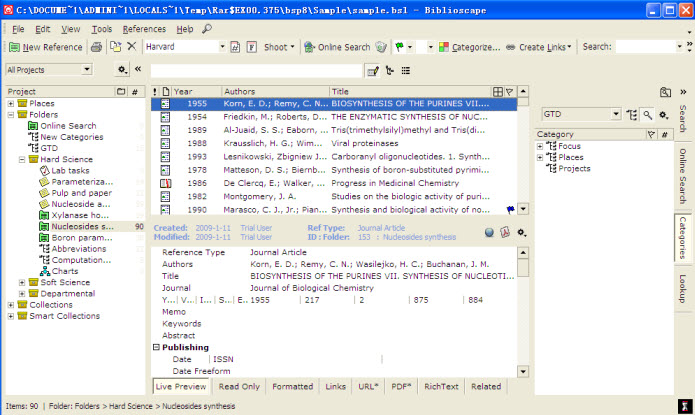This screenshot has width=695, height=415.
Task: Open the References menu
Action: click(144, 29)
